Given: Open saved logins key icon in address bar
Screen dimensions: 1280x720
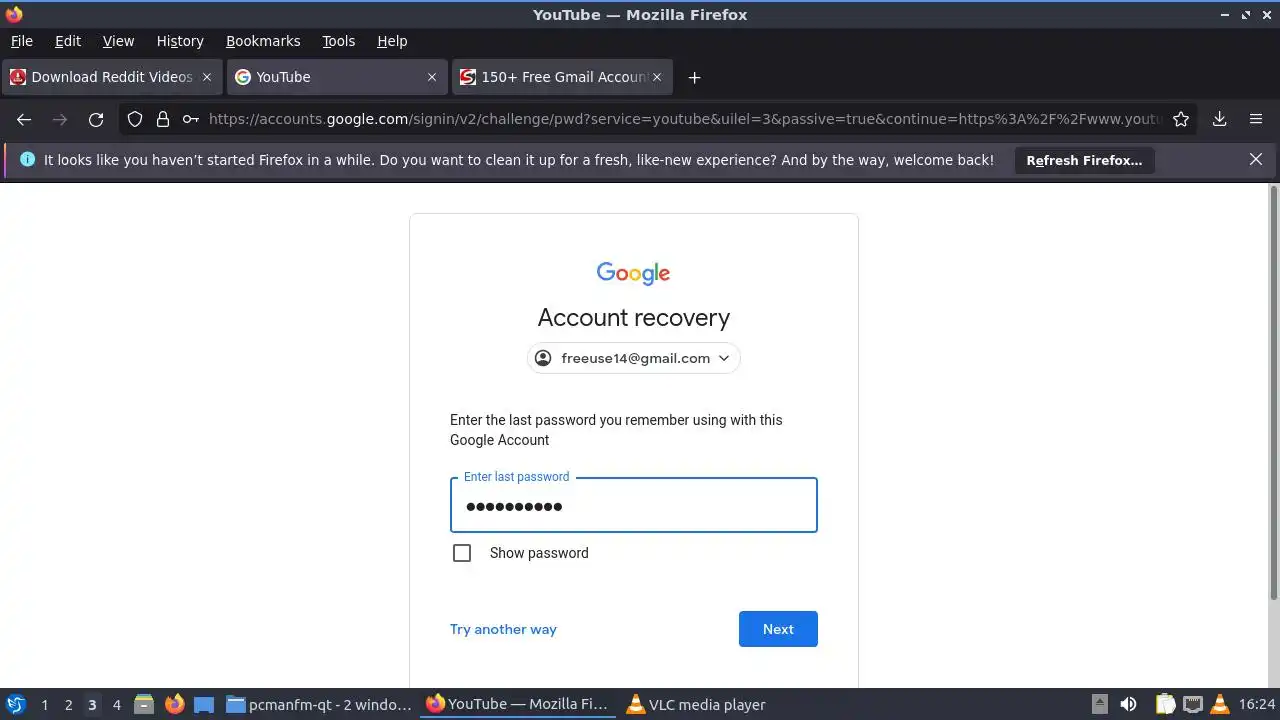Looking at the screenshot, I should pyautogui.click(x=190, y=119).
